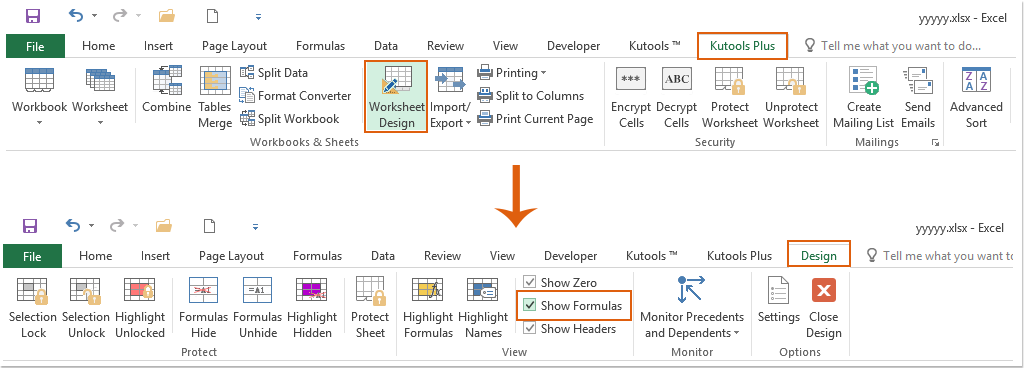Open Kutools Plus tab in lower ribbon
1024x368 pixels.
(739, 256)
